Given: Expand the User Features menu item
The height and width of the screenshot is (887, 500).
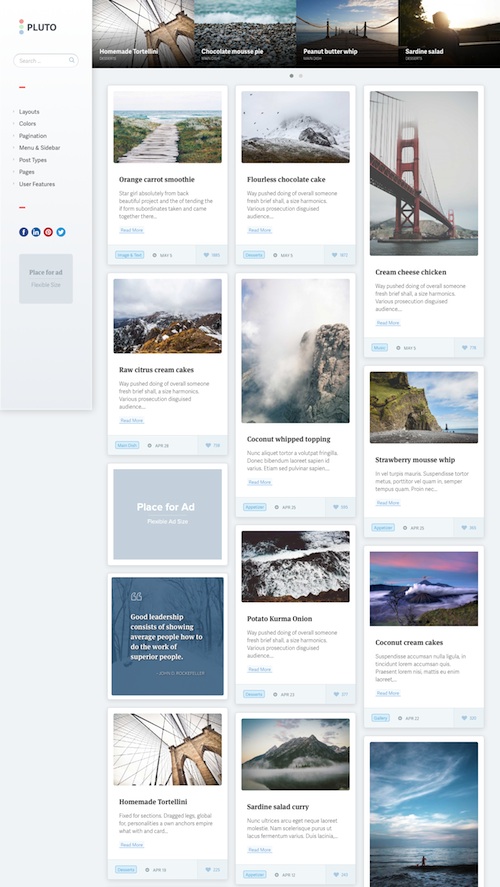Looking at the screenshot, I should pos(37,184).
